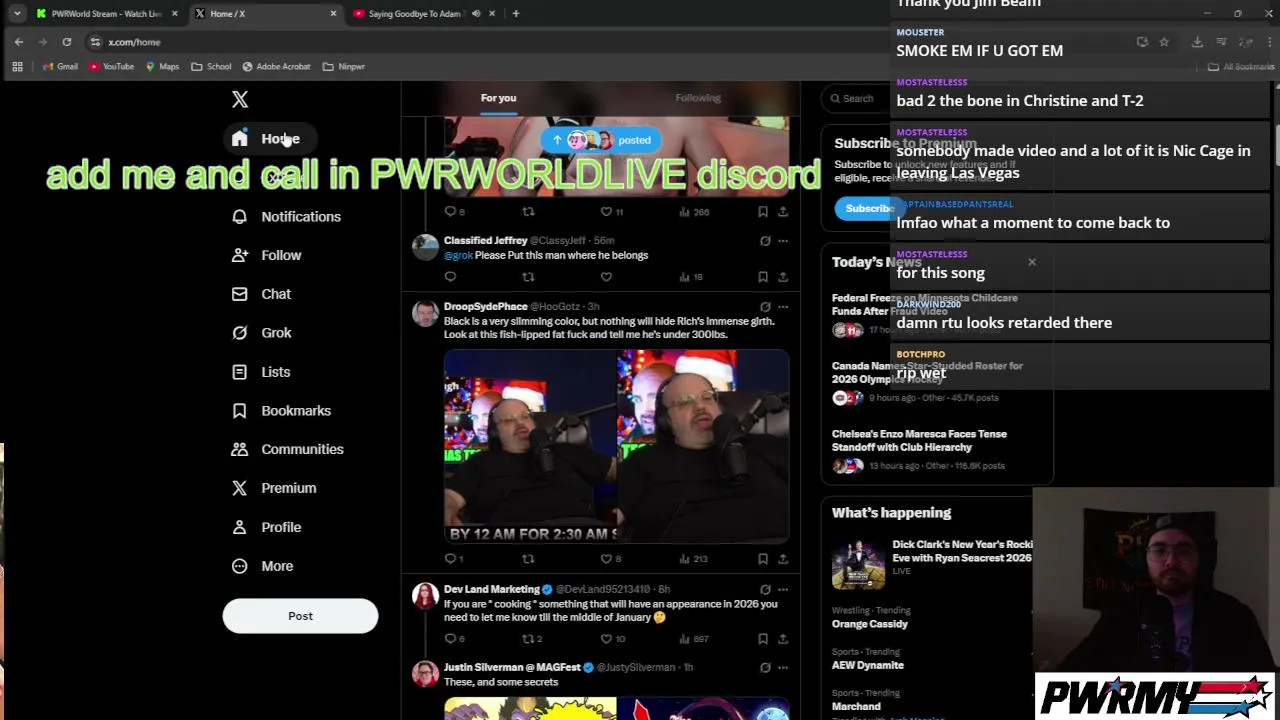Open More options on DroopSydePhace's post

pyautogui.click(x=783, y=307)
